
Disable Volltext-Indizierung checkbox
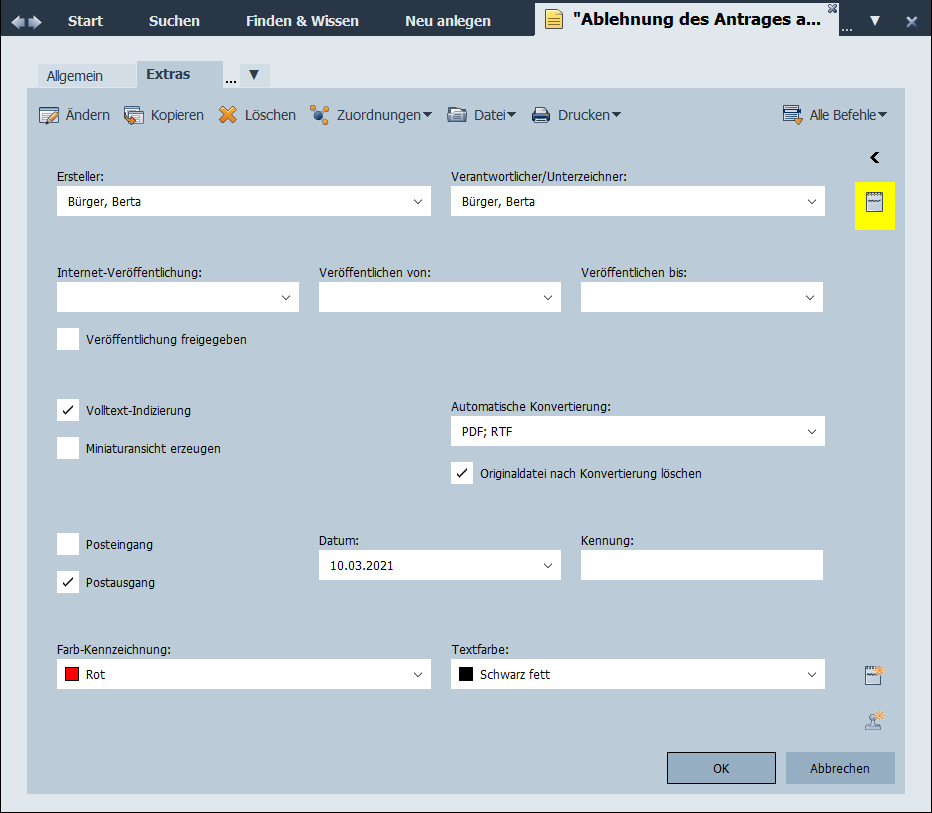coord(68,410)
